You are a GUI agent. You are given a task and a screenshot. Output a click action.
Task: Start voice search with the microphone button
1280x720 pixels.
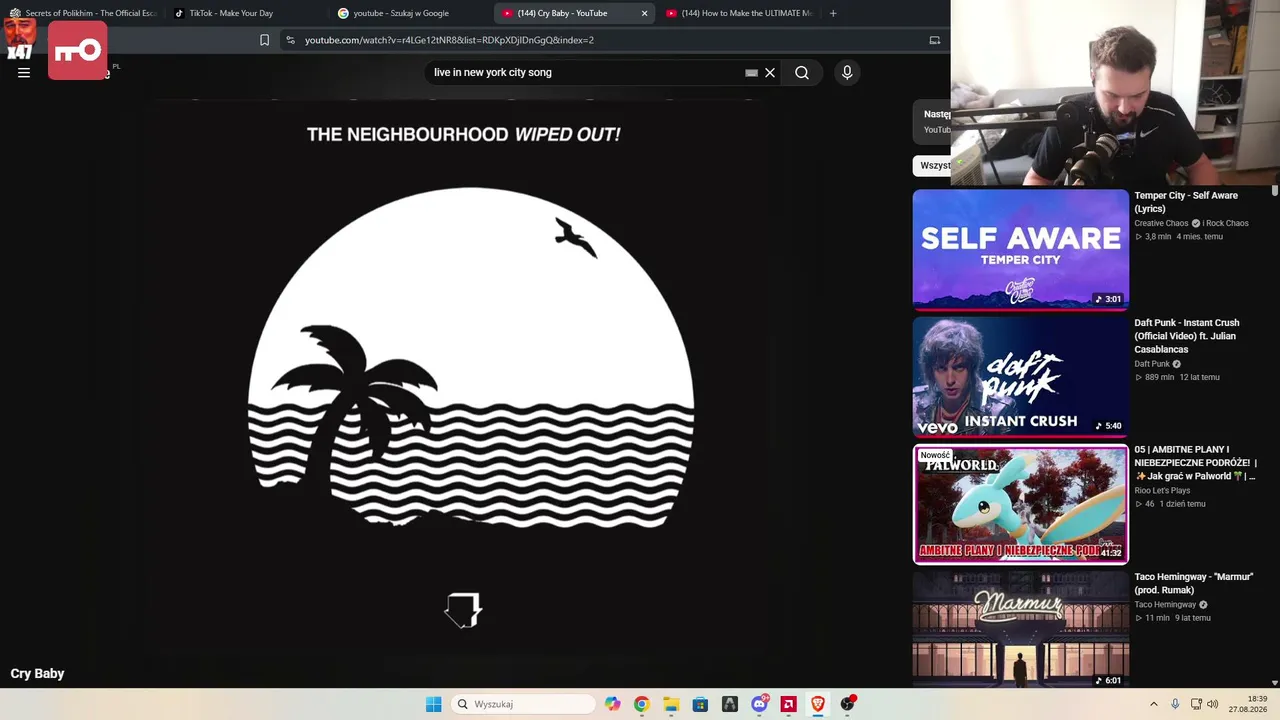click(x=847, y=72)
